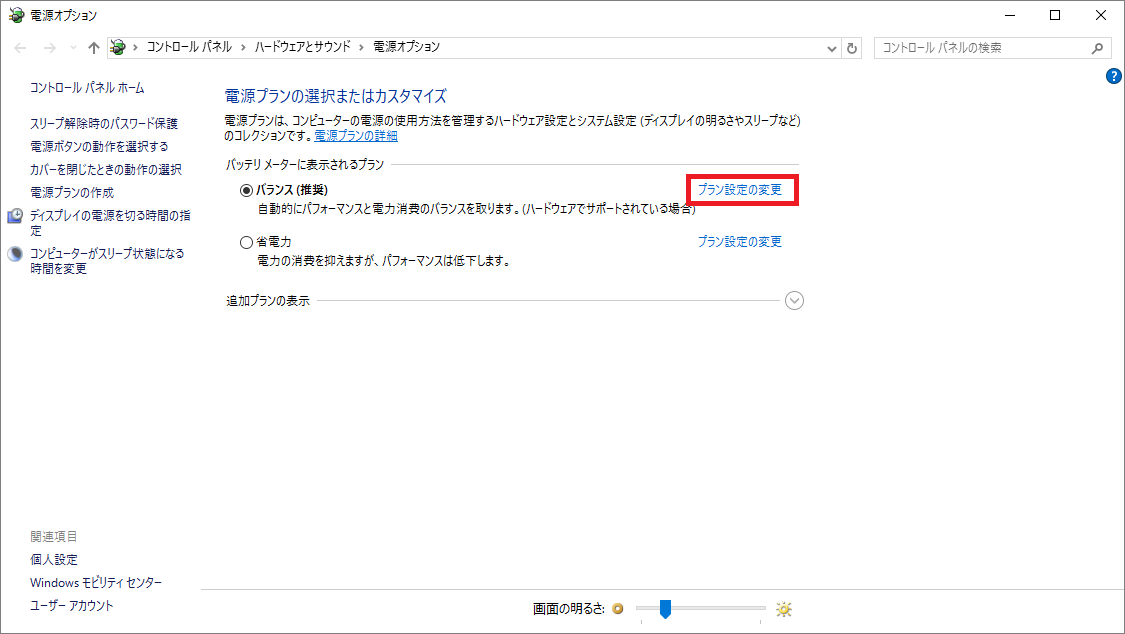Image resolution: width=1125 pixels, height=634 pixels.
Task: Select the バランス (推奨) power plan
Action: click(x=247, y=190)
